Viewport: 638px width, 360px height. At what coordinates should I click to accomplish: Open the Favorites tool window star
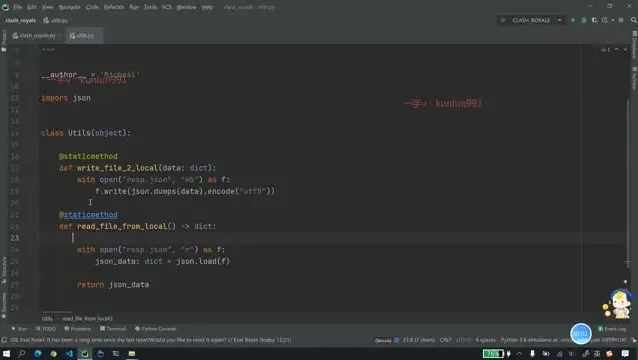pyautogui.click(x=4, y=305)
